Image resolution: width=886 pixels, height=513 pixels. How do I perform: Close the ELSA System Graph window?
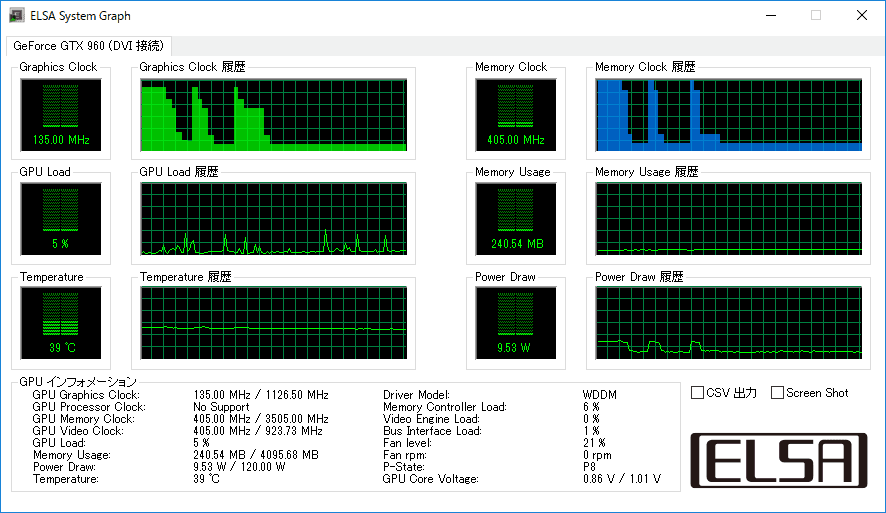862,15
